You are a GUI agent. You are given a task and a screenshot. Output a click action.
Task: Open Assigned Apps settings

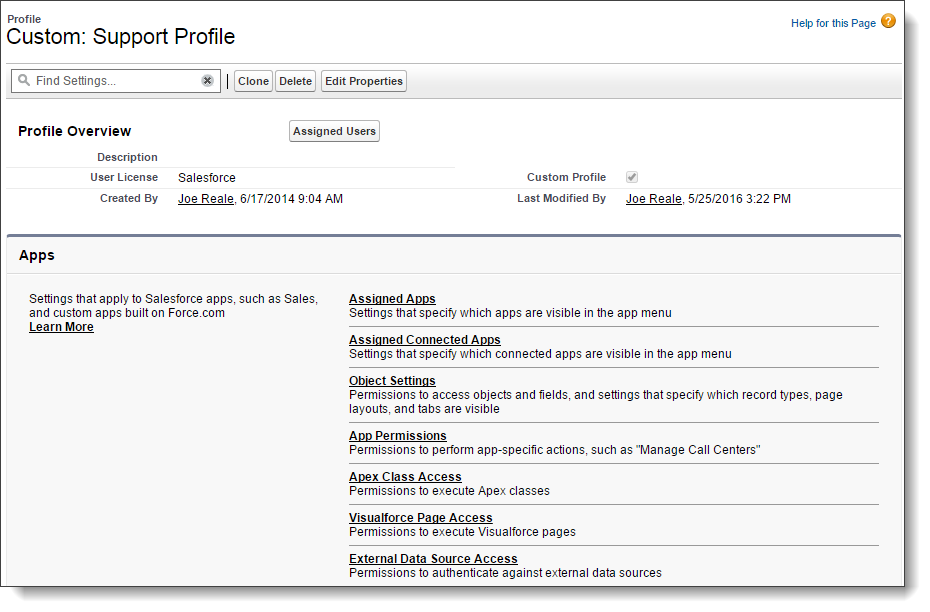tap(392, 299)
